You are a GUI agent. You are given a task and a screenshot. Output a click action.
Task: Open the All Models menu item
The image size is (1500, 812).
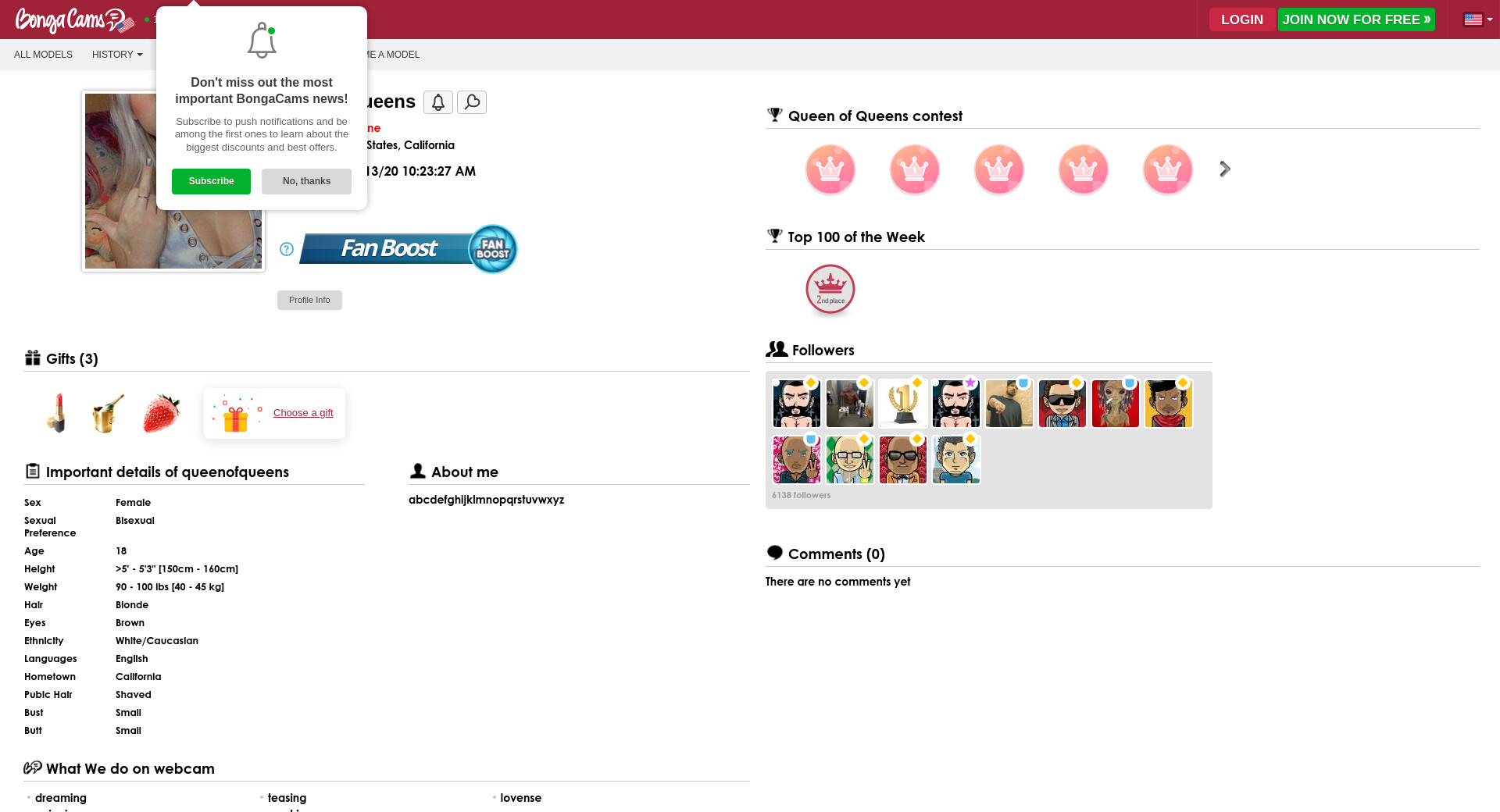tap(43, 55)
